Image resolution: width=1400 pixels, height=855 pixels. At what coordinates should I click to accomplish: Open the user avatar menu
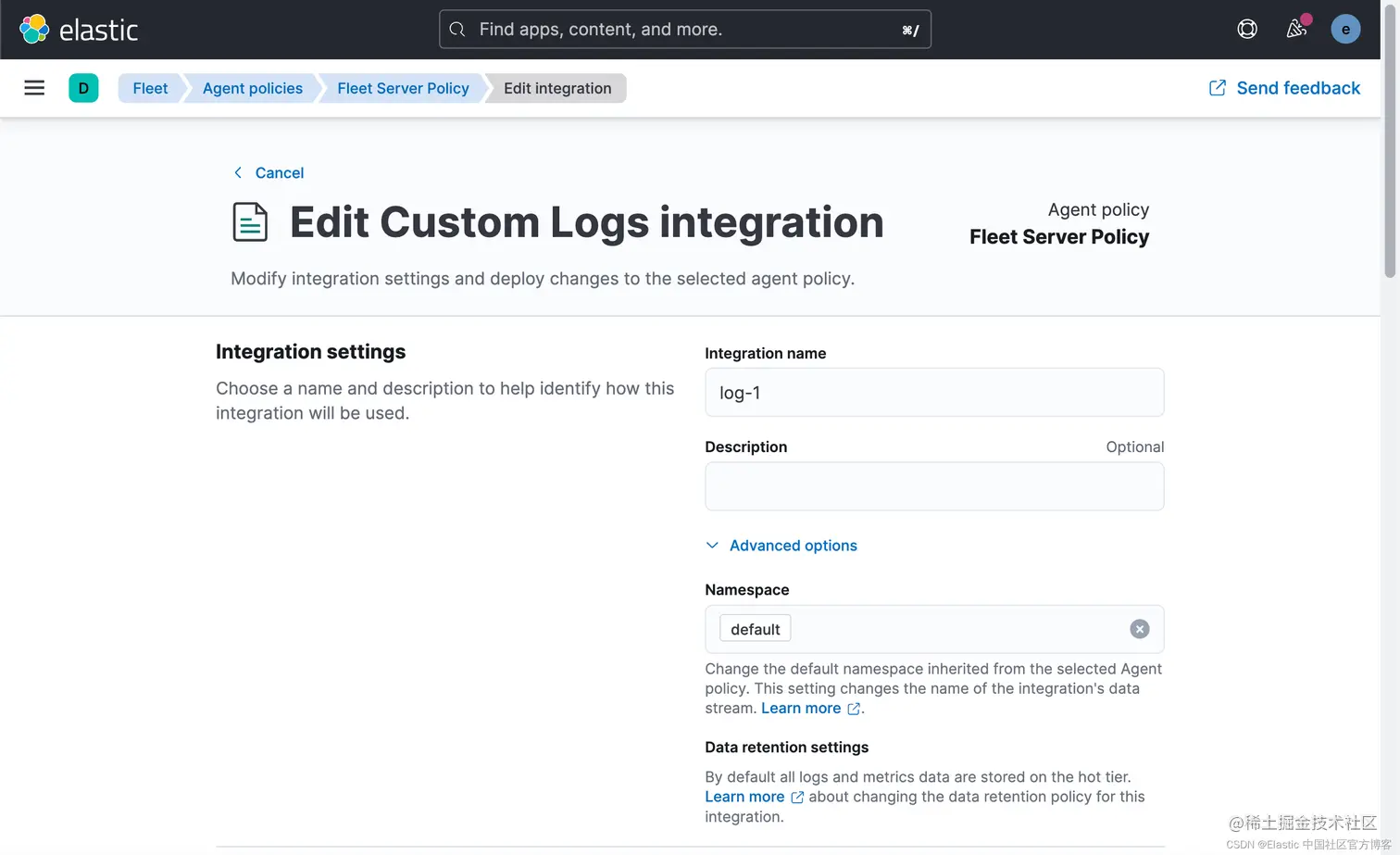(x=1344, y=30)
